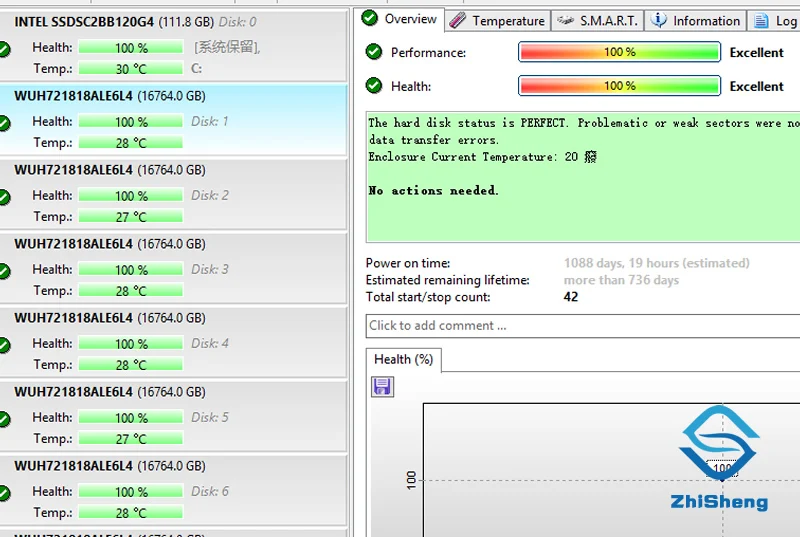The height and width of the screenshot is (537, 800).
Task: Click the Performance 100 % gradient bar
Action: pyautogui.click(x=619, y=52)
